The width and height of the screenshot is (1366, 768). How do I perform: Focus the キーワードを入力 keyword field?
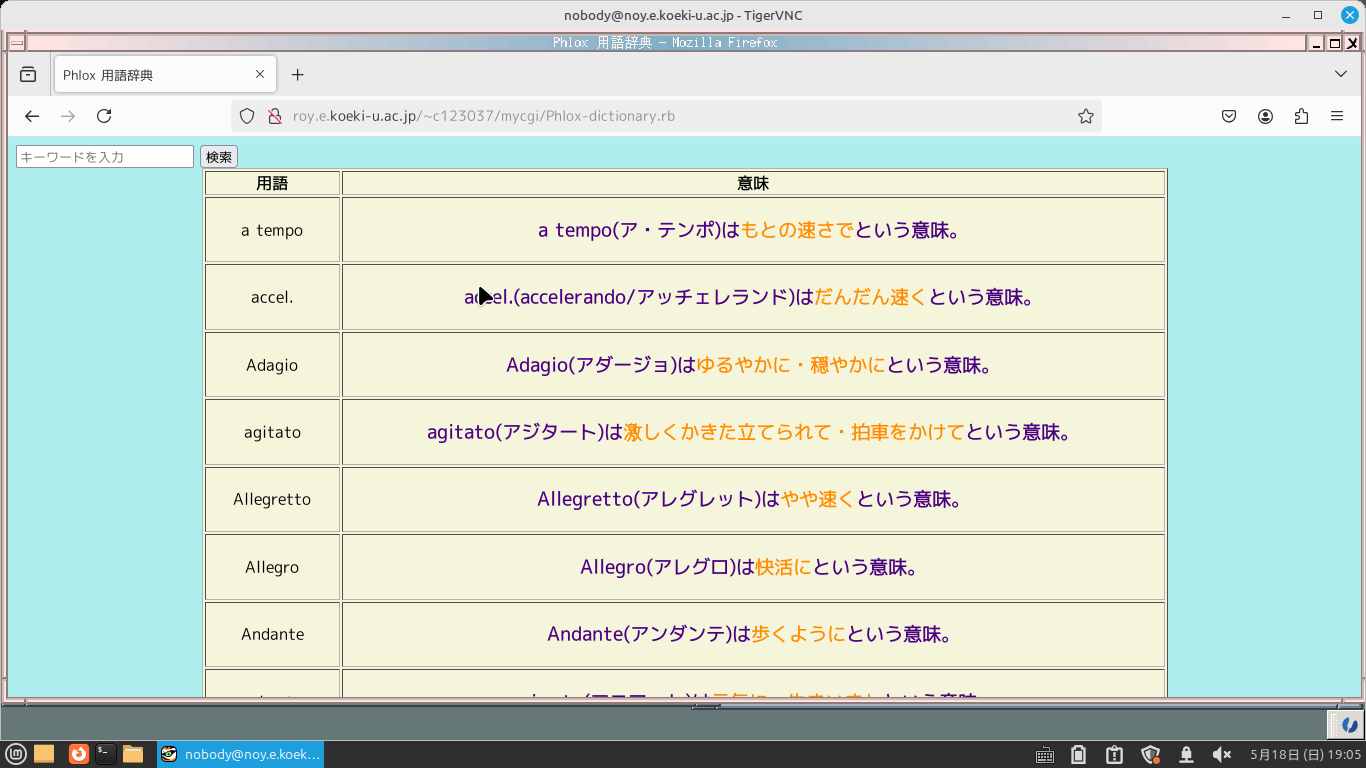[x=105, y=157]
